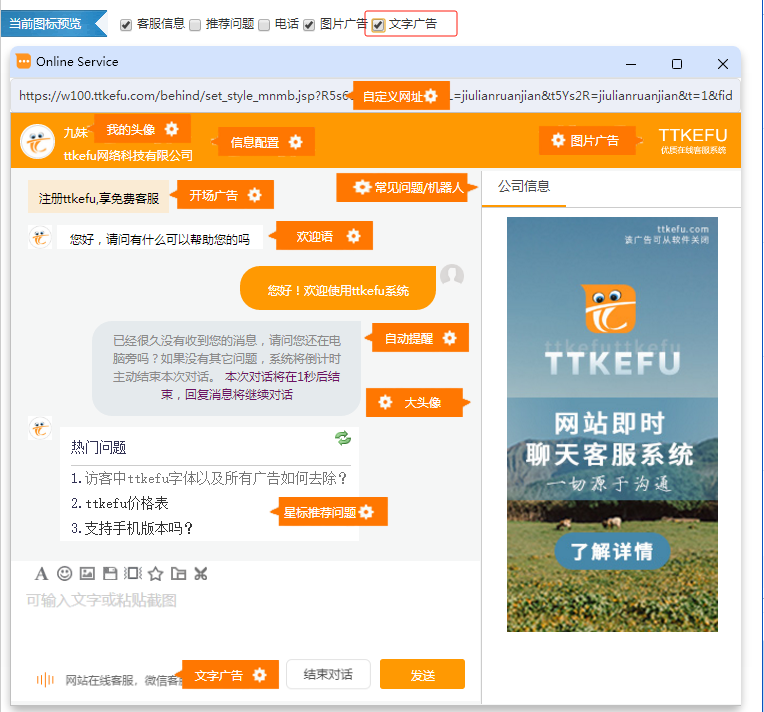Open the emoji smiley picker
This screenshot has height=712, width=764.
point(64,574)
